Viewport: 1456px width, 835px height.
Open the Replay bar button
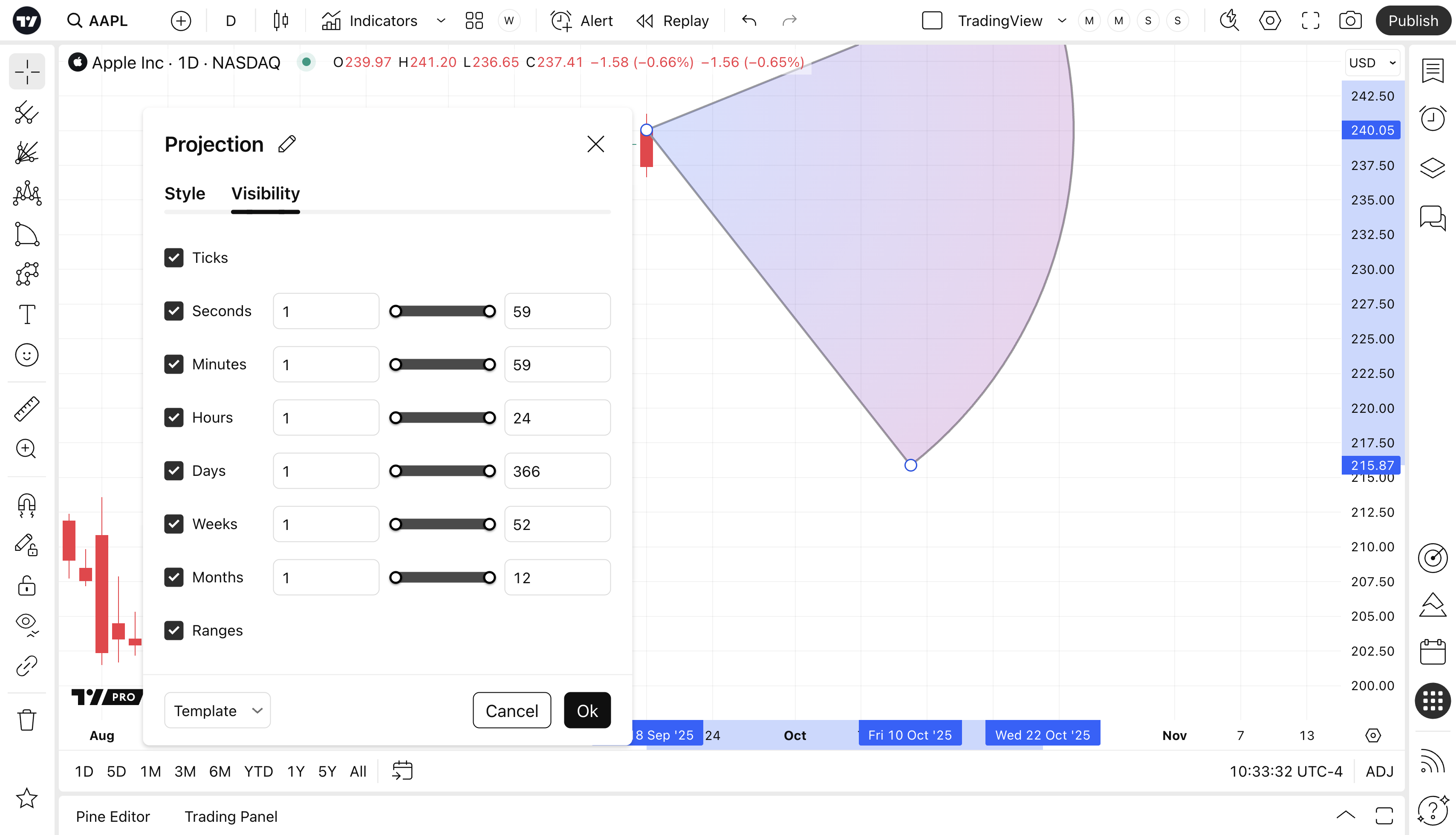pos(673,21)
